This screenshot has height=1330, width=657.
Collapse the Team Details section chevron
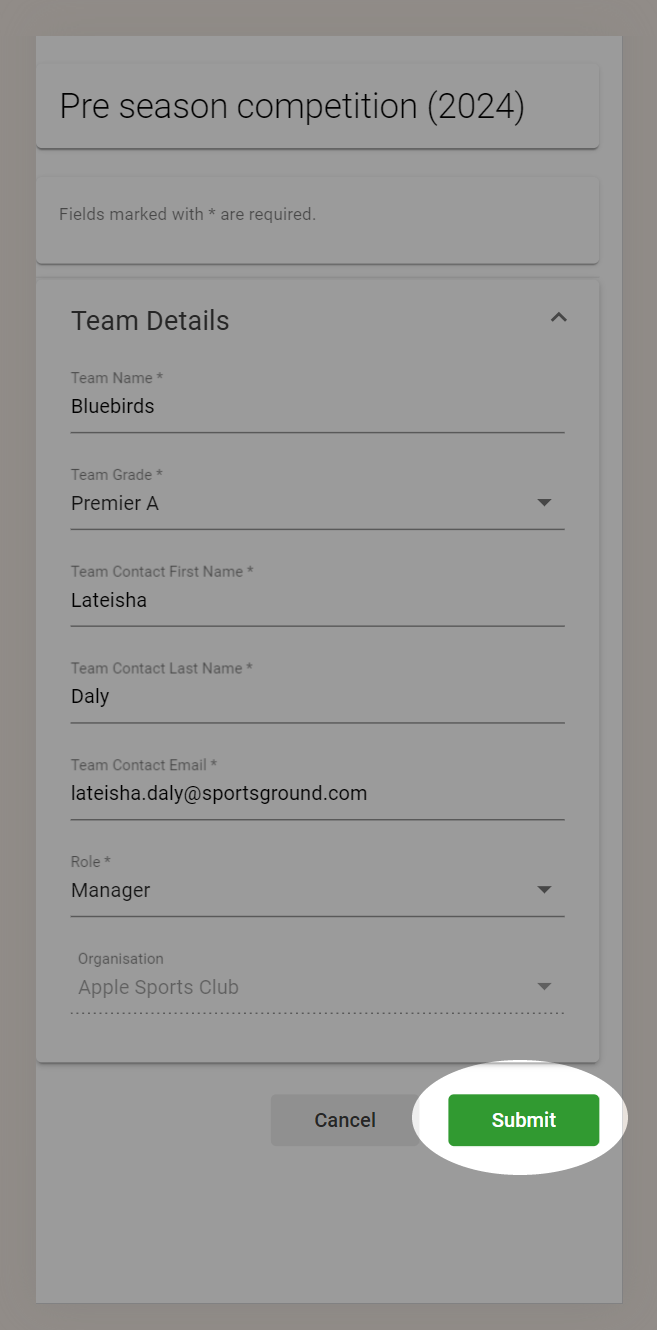pos(559,318)
